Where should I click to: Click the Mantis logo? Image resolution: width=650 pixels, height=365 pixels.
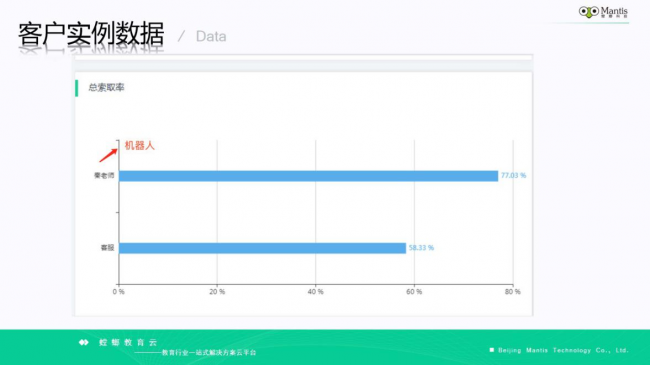[603, 12]
